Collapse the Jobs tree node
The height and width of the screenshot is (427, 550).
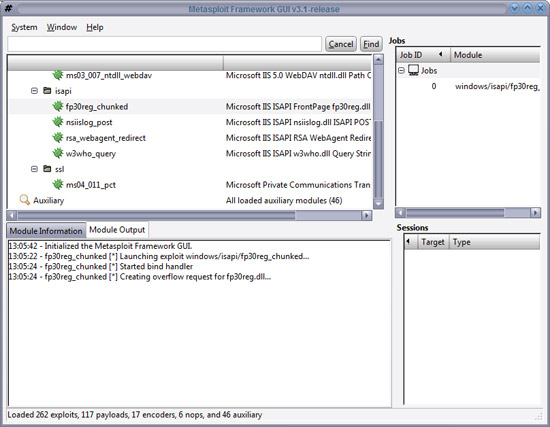(402, 71)
